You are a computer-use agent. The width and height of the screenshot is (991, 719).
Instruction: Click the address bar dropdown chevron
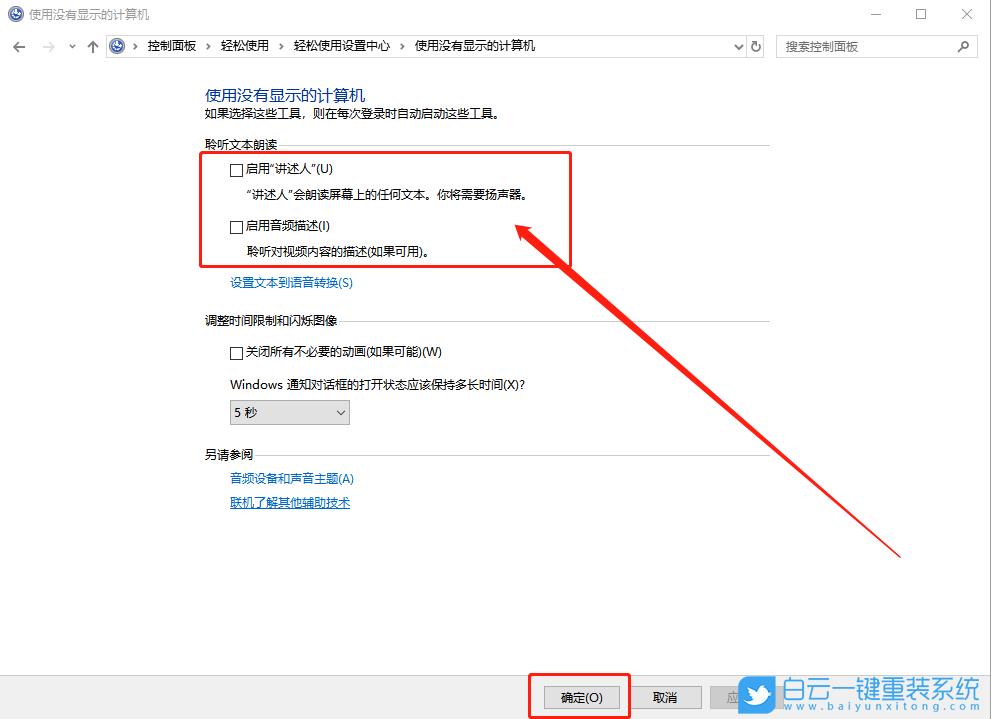pos(738,46)
